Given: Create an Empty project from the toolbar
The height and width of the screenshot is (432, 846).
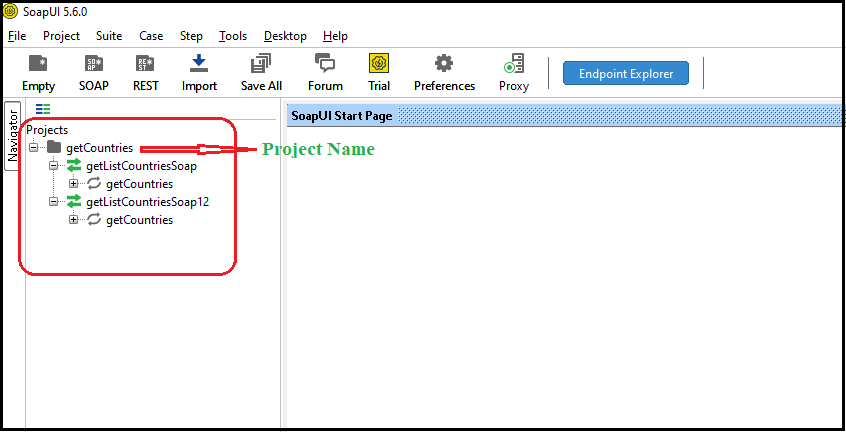Looking at the screenshot, I should pos(38,64).
